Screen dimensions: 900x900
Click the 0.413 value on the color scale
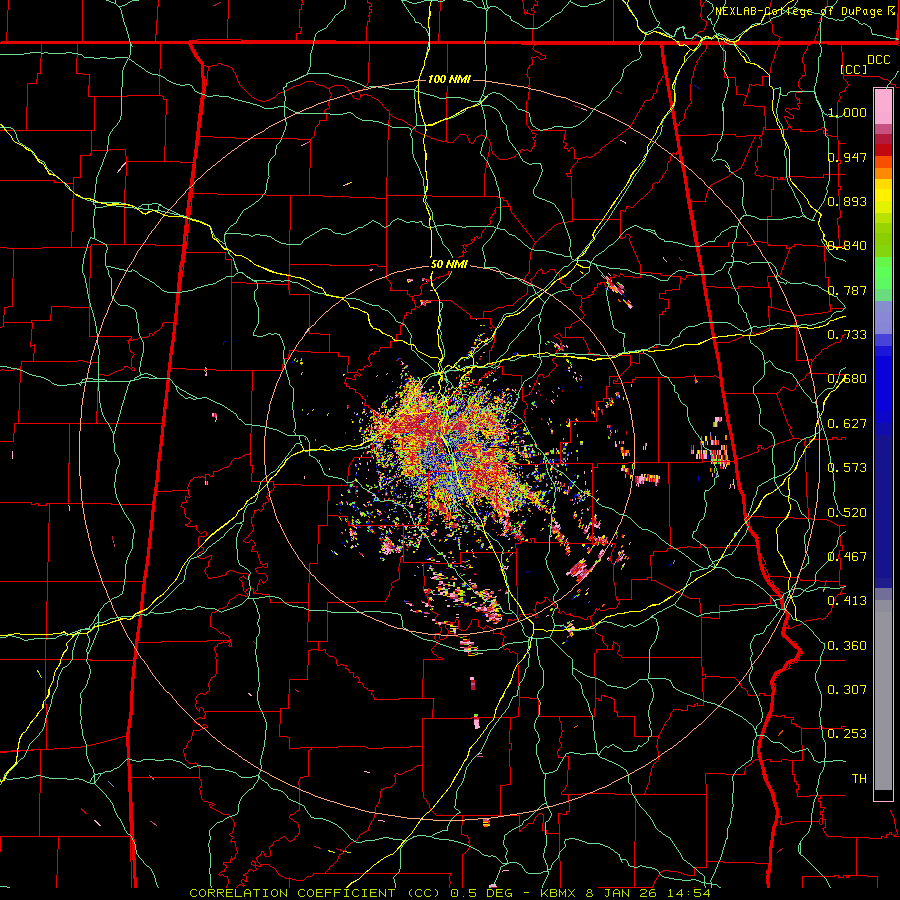[847, 601]
